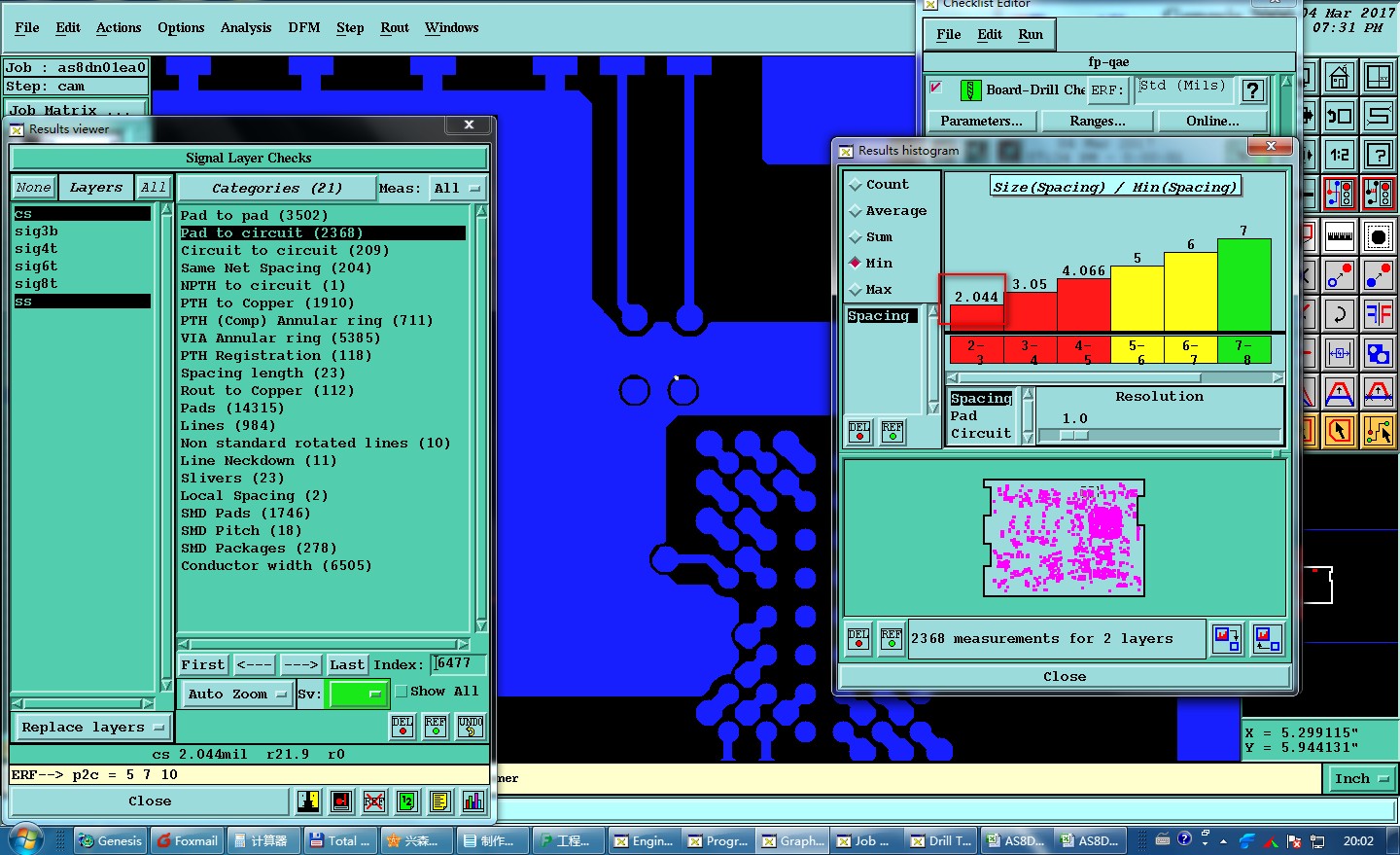Click the Index input field showing 6477

(458, 664)
